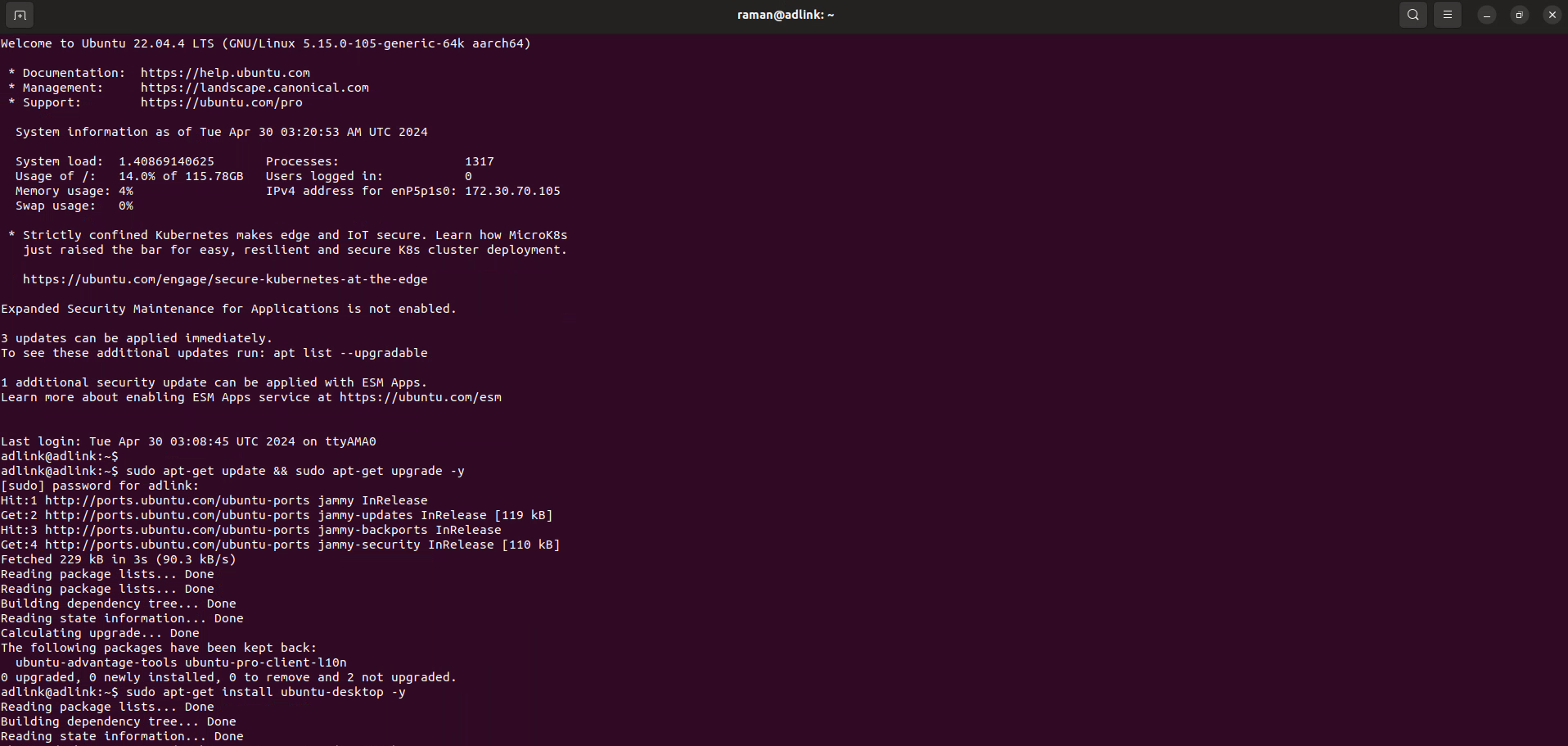Click the System load value 1.40869140625

pos(166,161)
